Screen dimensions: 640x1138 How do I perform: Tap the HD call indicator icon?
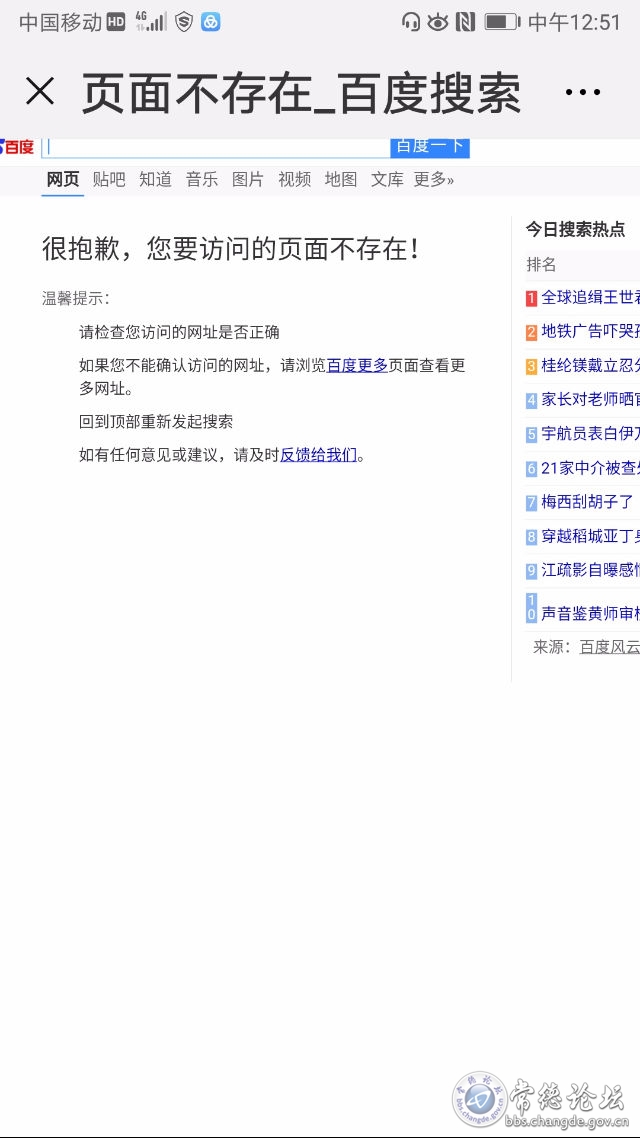pyautogui.click(x=116, y=22)
